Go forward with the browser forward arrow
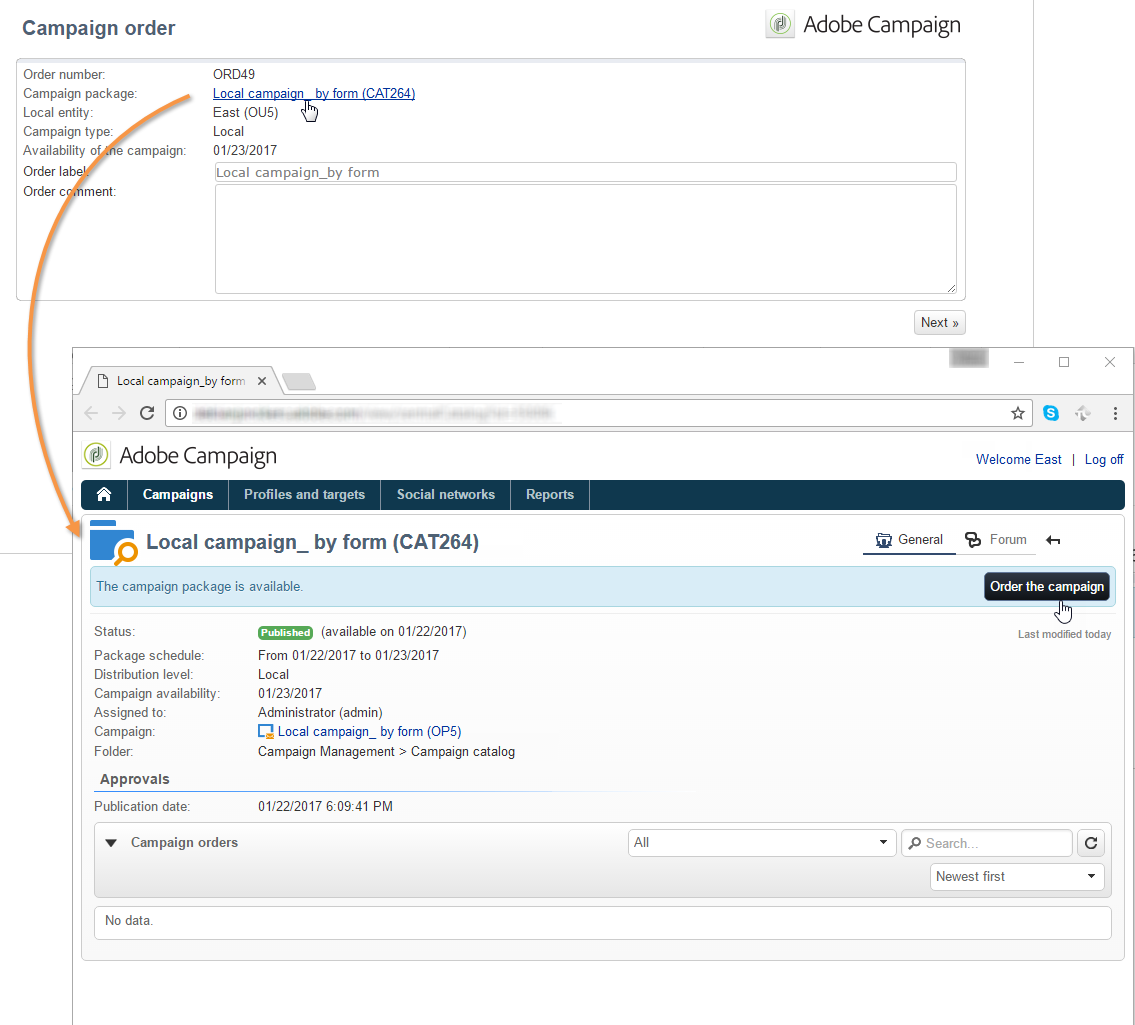The height and width of the screenshot is (1025, 1135). 119,413
